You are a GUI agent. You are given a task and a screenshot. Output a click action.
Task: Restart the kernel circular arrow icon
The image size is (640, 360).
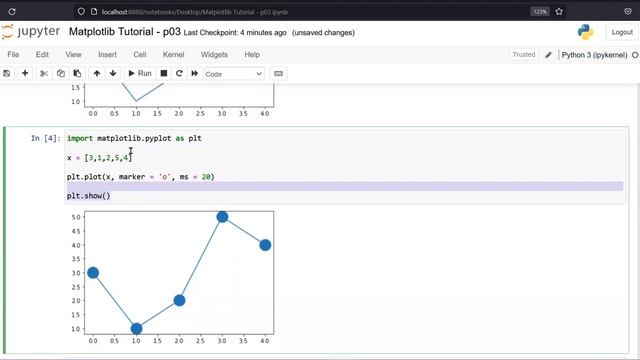click(179, 73)
